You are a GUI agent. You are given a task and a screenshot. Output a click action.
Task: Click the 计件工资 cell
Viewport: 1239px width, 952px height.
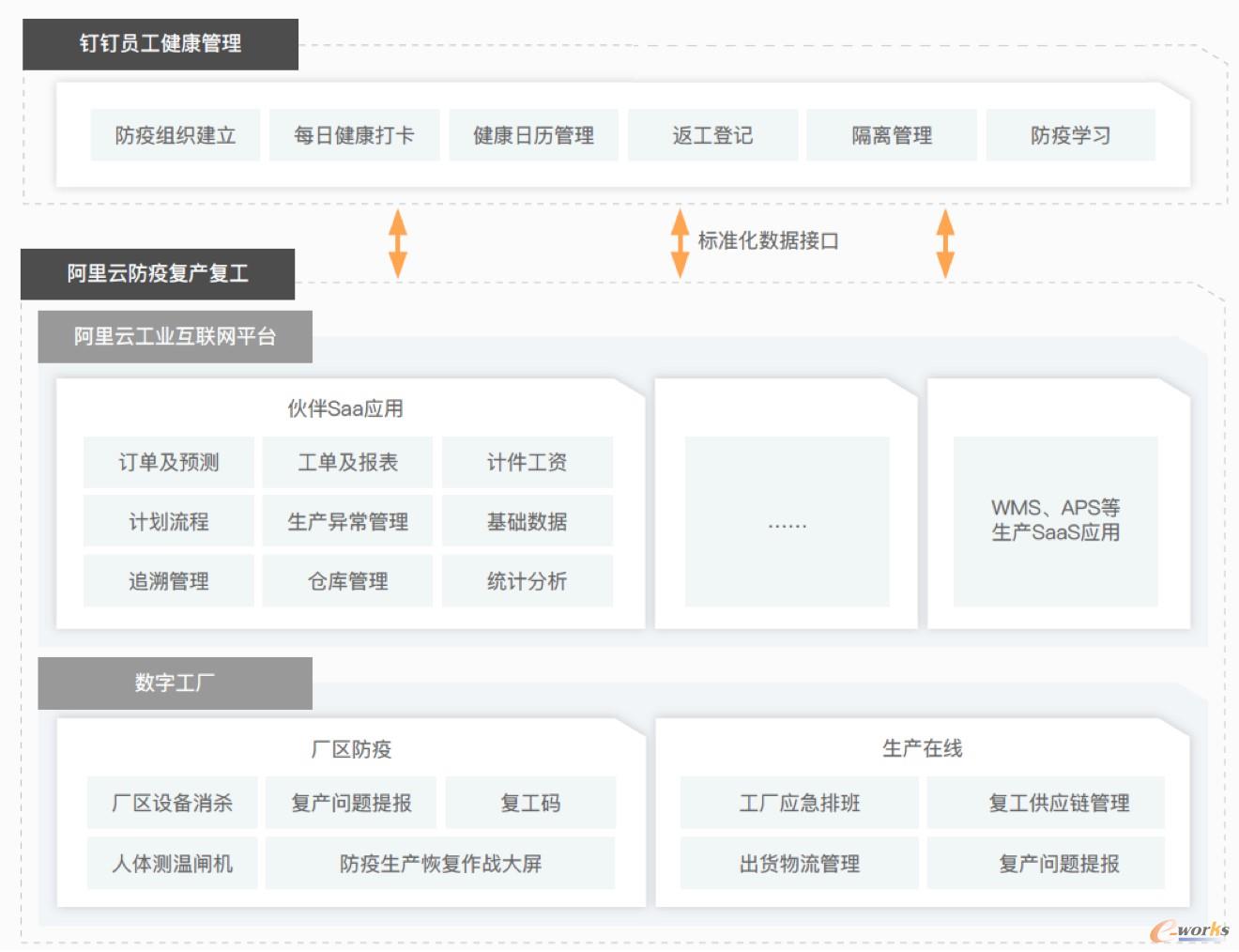point(527,462)
